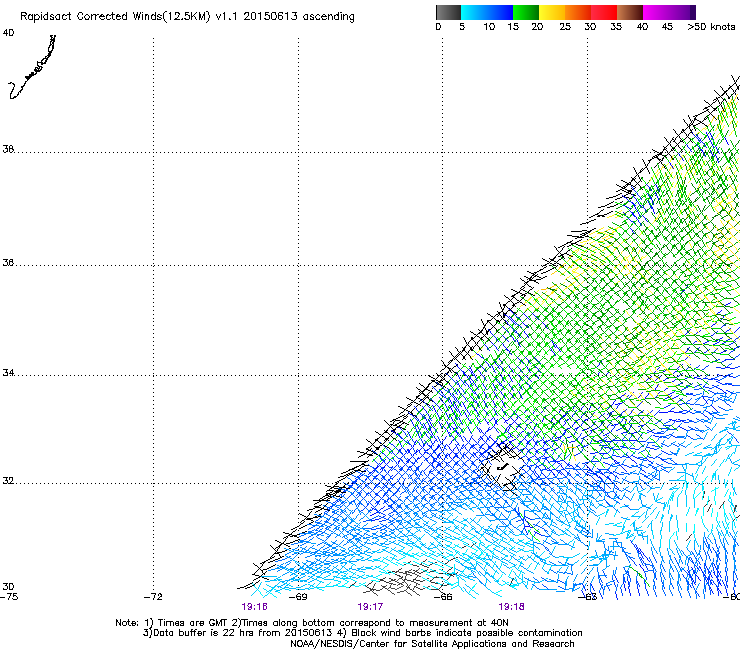Click the gray 0-5 knots color segment

pyautogui.click(x=448, y=12)
